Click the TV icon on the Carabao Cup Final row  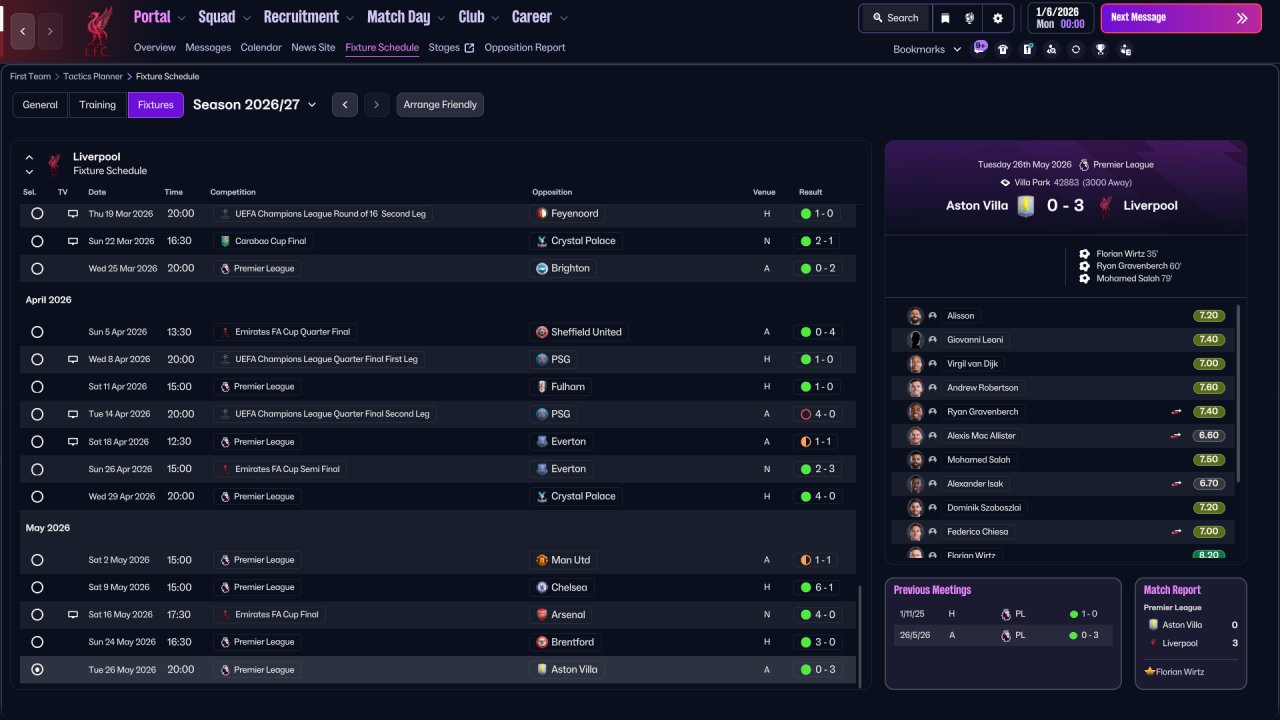click(73, 241)
